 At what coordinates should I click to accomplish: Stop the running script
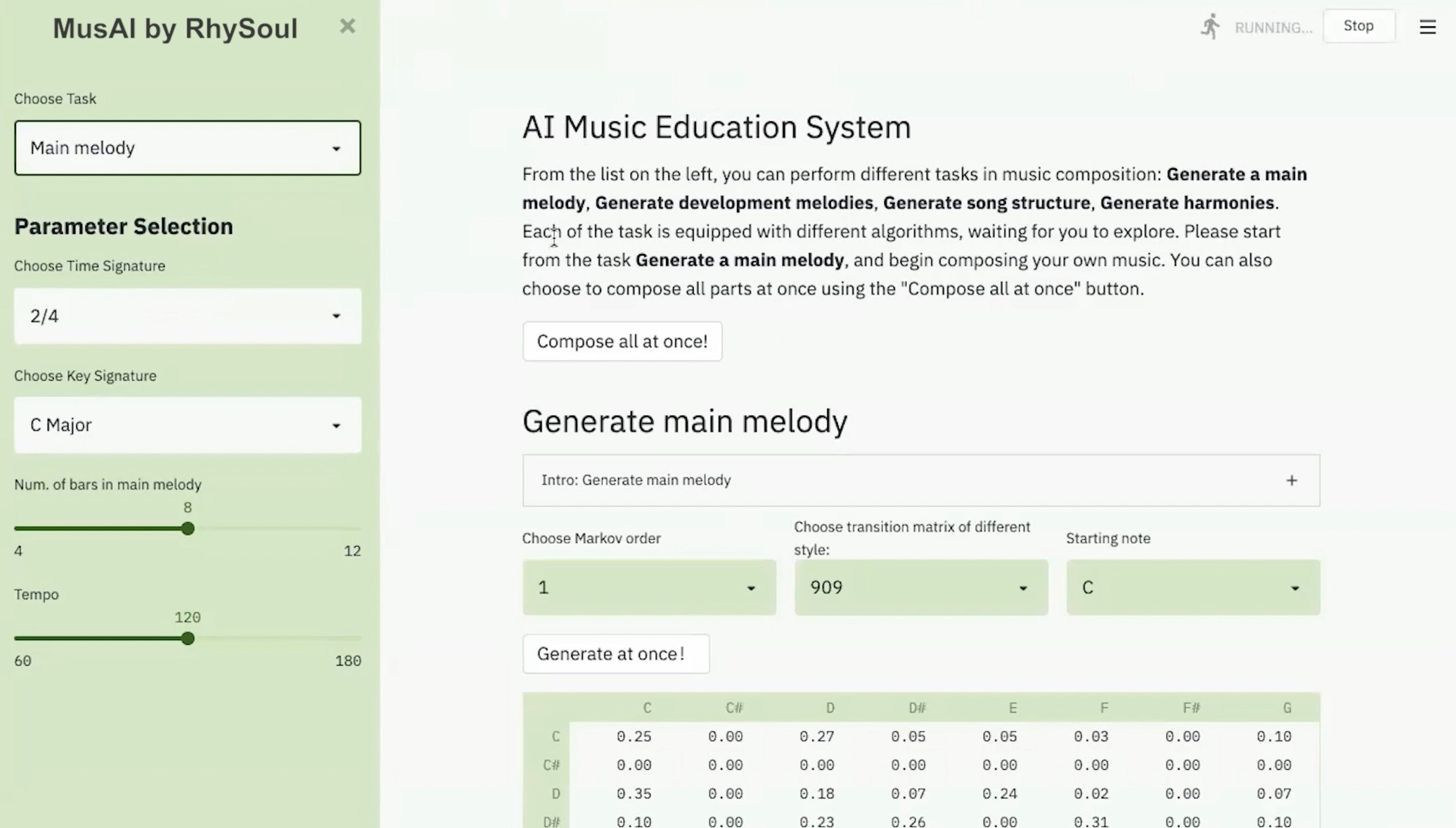pyautogui.click(x=1358, y=26)
